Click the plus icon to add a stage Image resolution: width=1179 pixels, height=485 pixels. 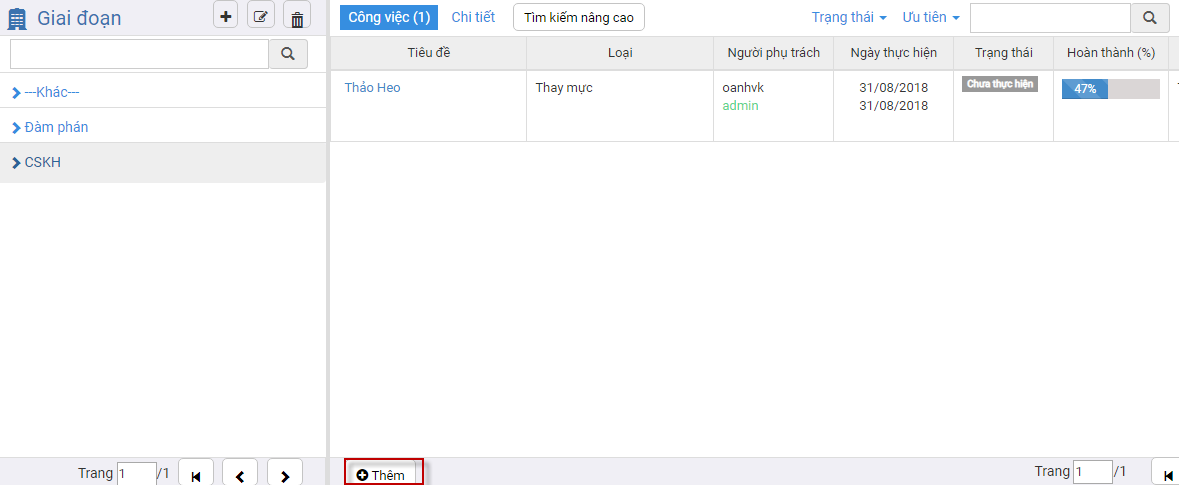(225, 16)
